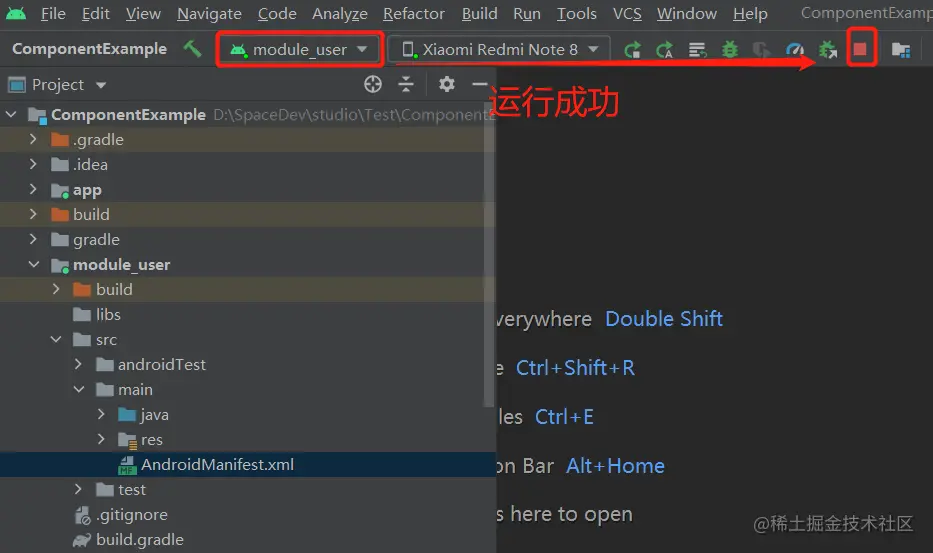Select the app module row
The height and width of the screenshot is (553, 933).
point(247,189)
